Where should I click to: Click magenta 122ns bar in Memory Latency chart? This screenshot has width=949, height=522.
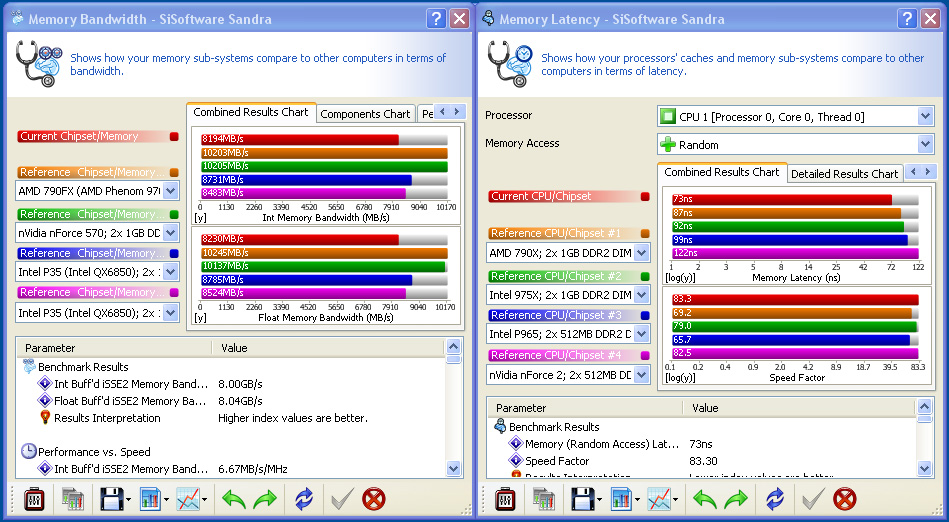(x=795, y=253)
